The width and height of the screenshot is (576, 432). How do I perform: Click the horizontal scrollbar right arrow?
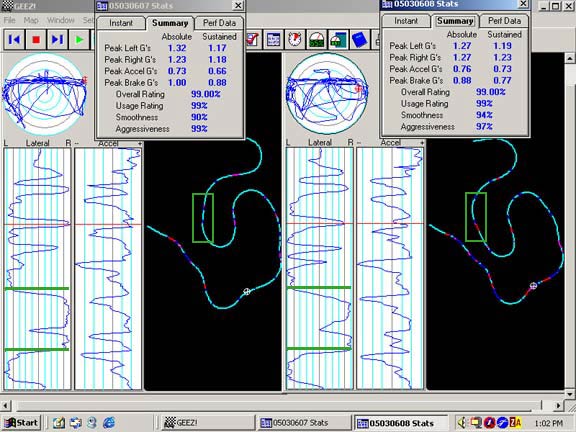pyautogui.click(x=558, y=406)
